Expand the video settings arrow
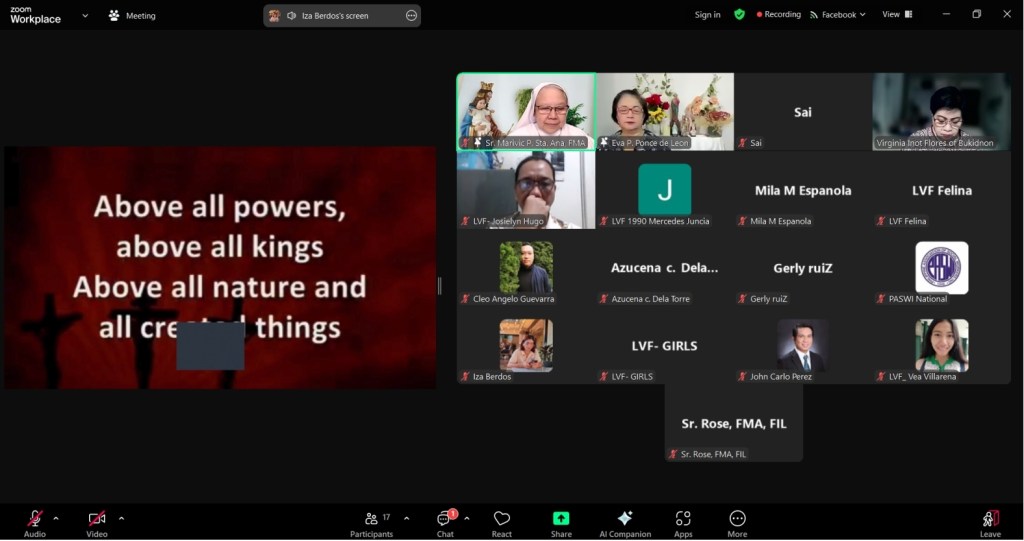Image resolution: width=1024 pixels, height=541 pixels. [121, 518]
